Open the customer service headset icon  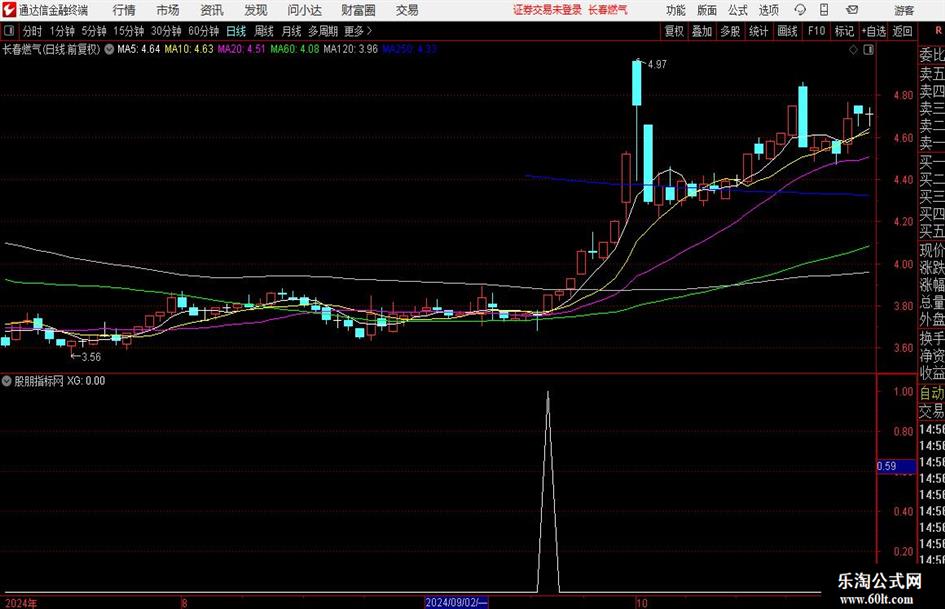click(800, 10)
